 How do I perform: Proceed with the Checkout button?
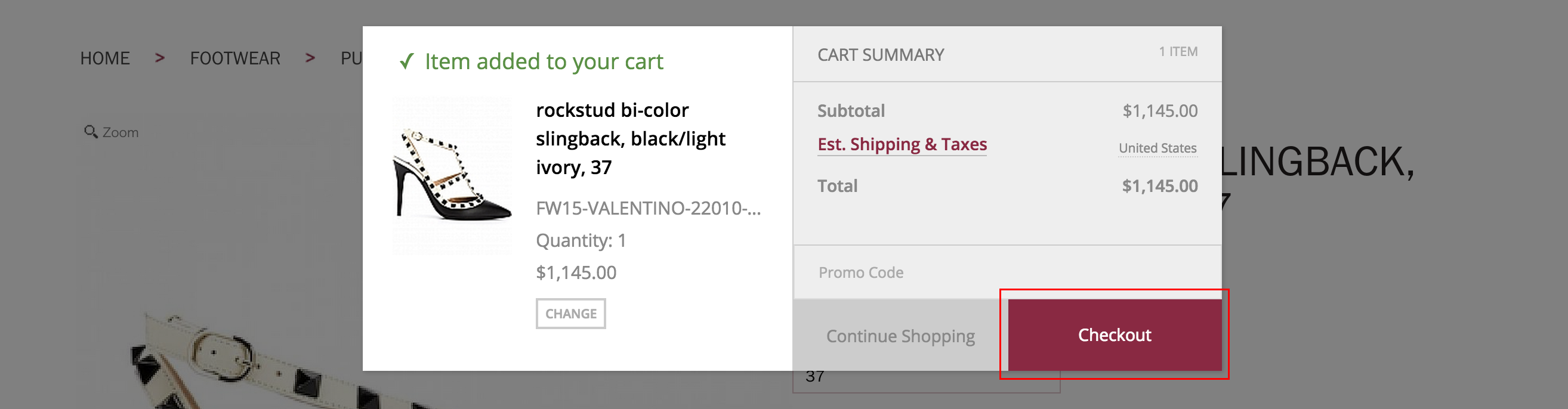click(x=1115, y=334)
